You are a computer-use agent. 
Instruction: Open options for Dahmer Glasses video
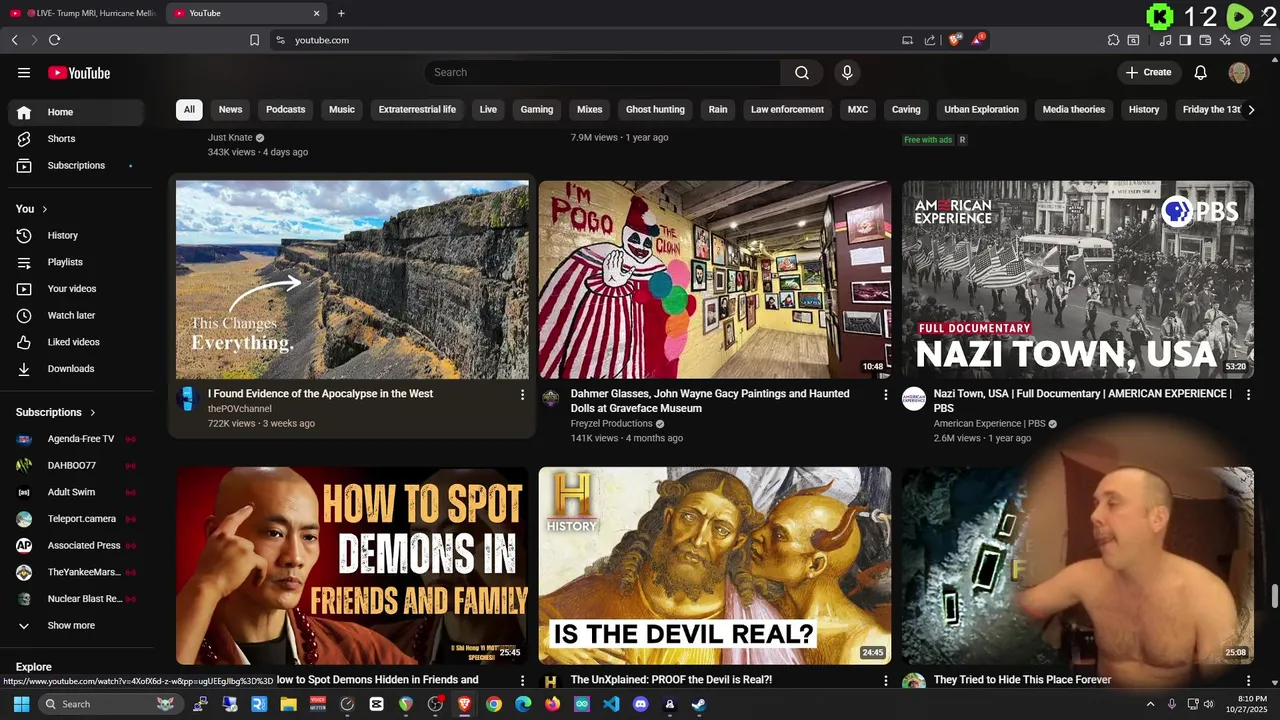(885, 395)
